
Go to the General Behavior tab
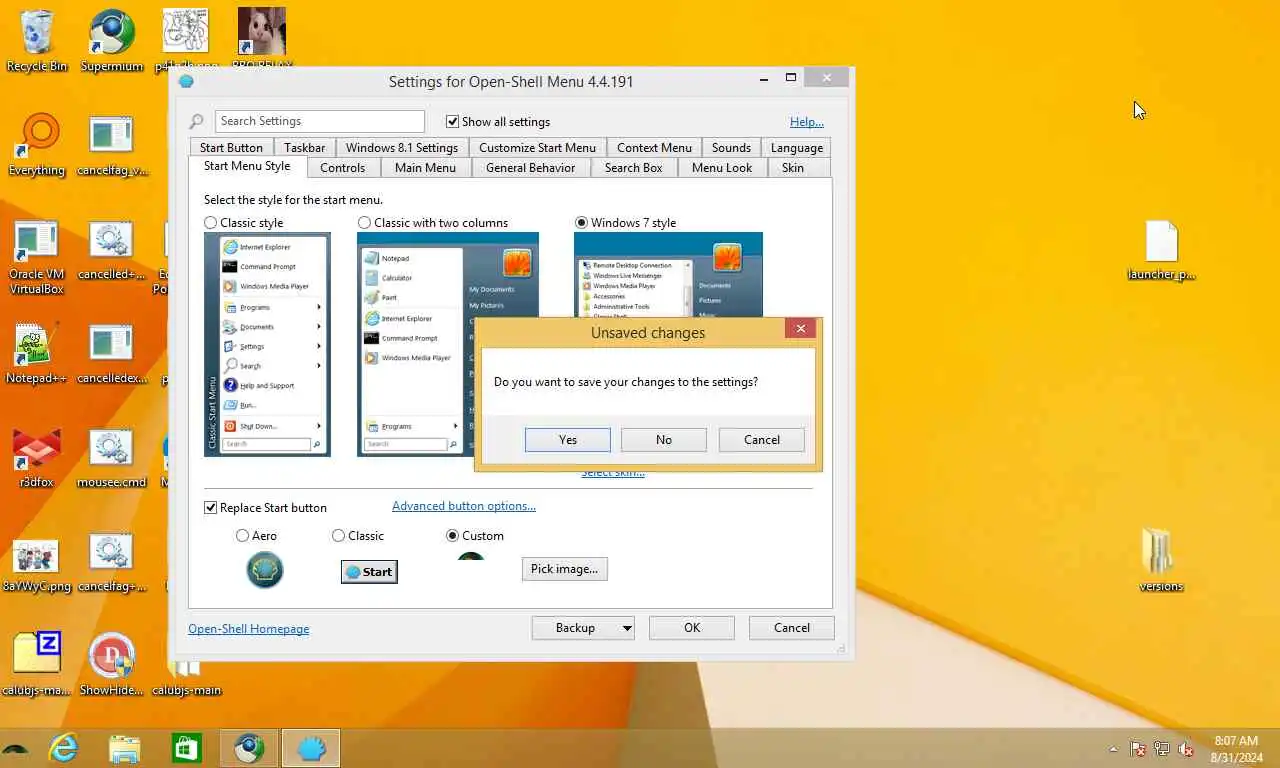[530, 168]
